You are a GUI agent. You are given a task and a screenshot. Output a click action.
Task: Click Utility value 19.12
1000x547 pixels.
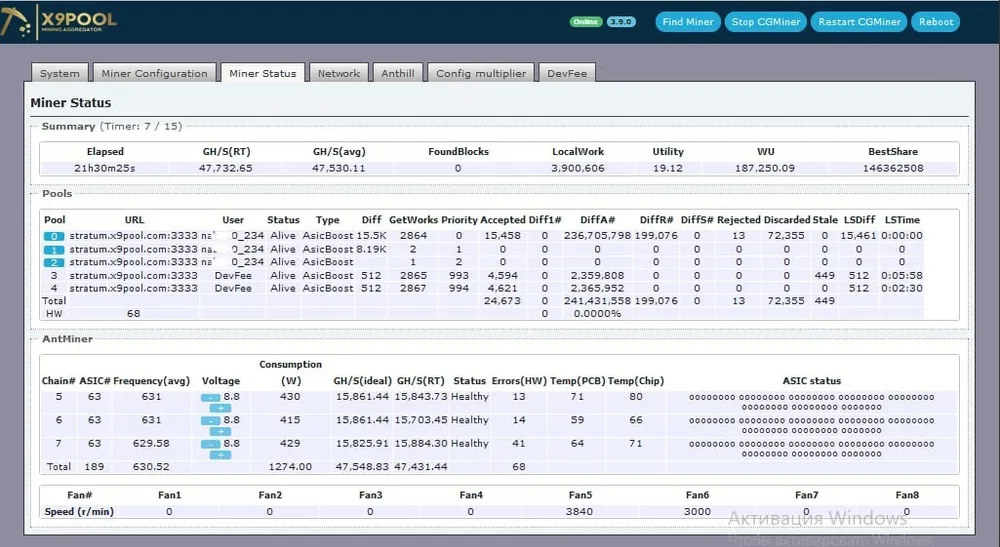pos(668,168)
